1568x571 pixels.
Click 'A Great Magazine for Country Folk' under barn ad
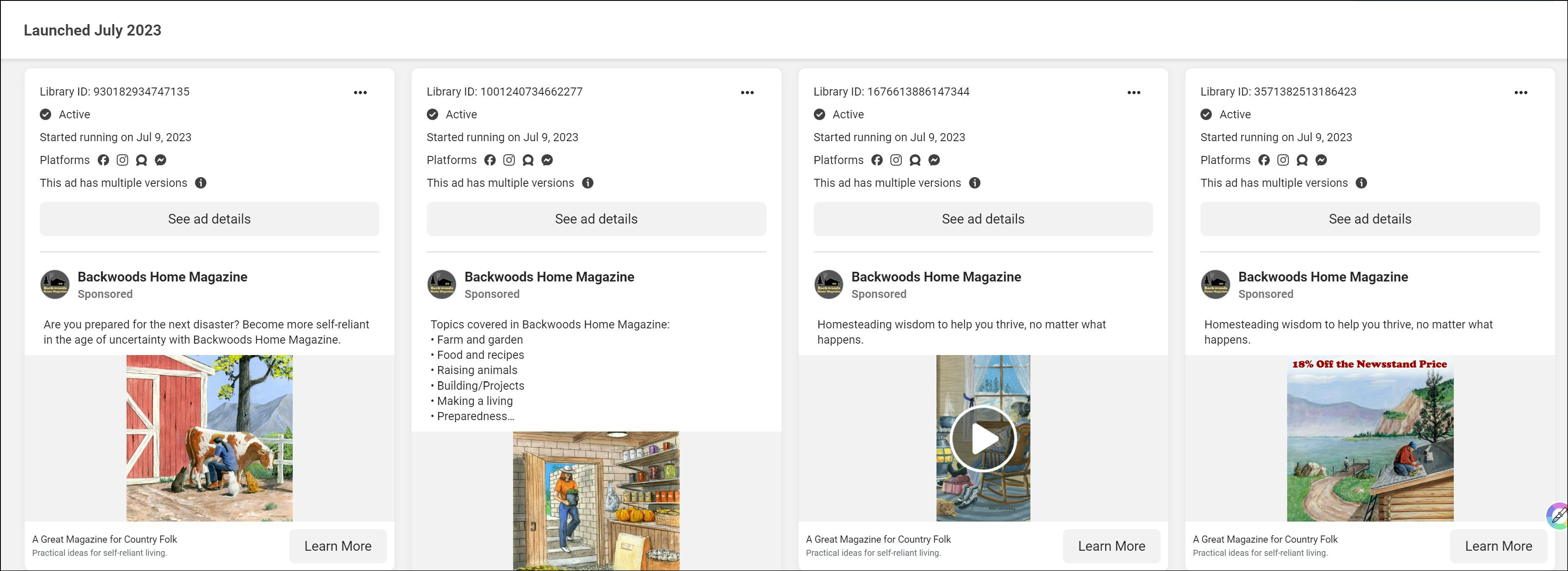coord(105,539)
